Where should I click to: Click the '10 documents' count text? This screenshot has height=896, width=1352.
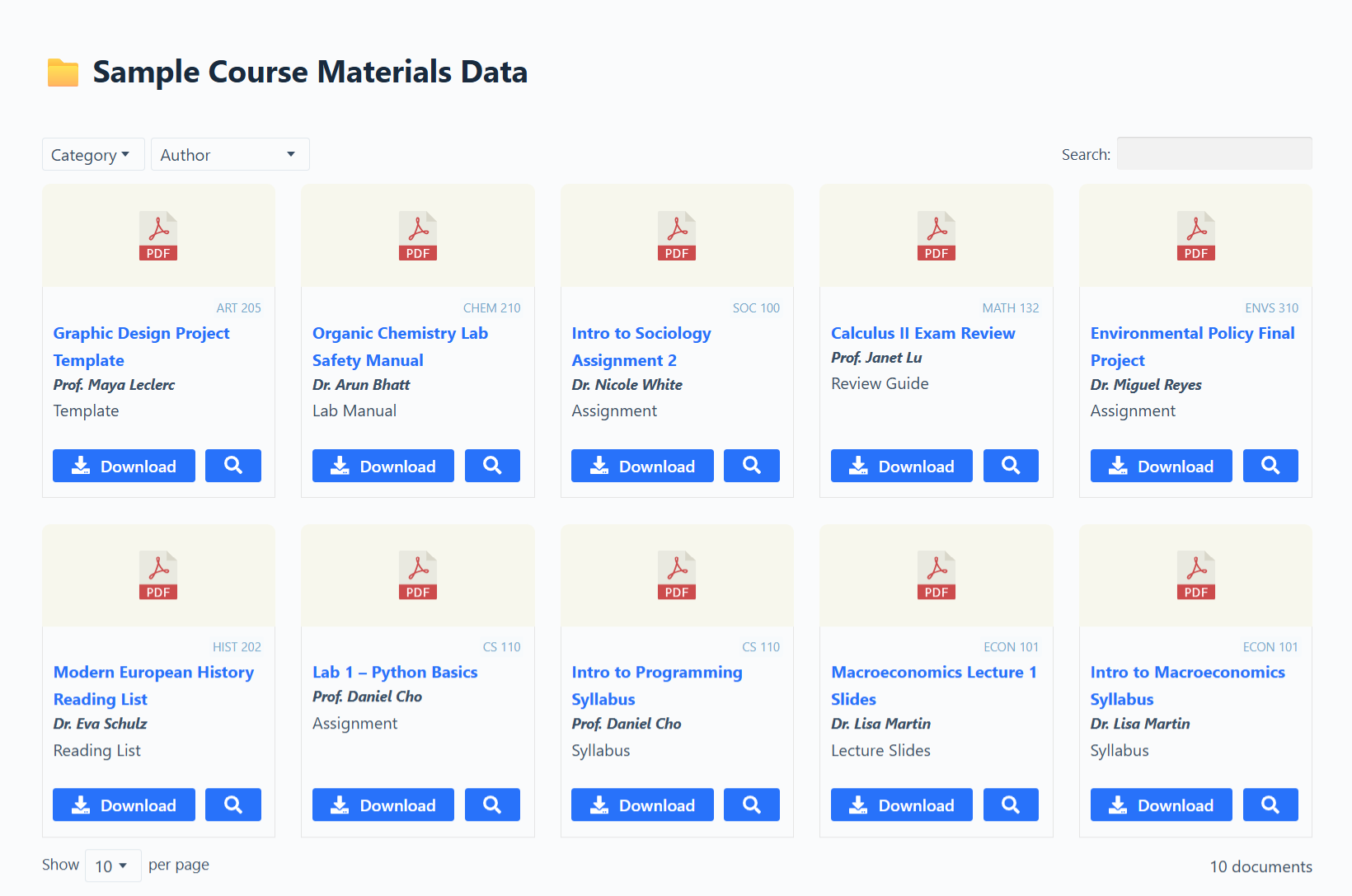[x=1261, y=866]
